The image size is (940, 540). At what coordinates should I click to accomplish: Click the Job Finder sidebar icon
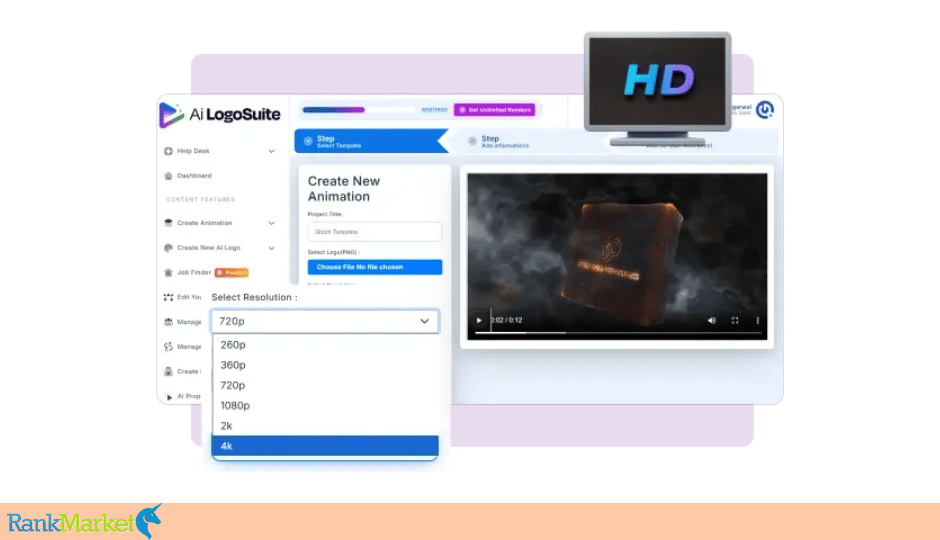(x=168, y=272)
